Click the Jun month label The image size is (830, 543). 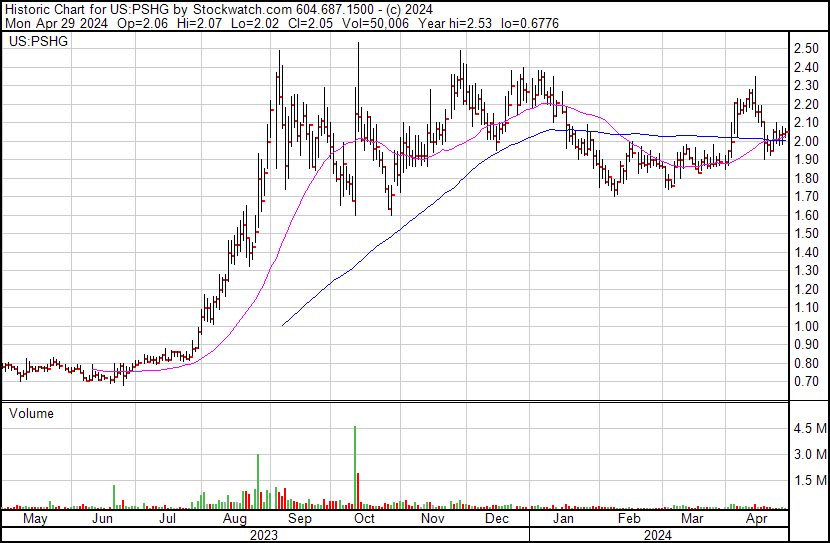(102, 519)
